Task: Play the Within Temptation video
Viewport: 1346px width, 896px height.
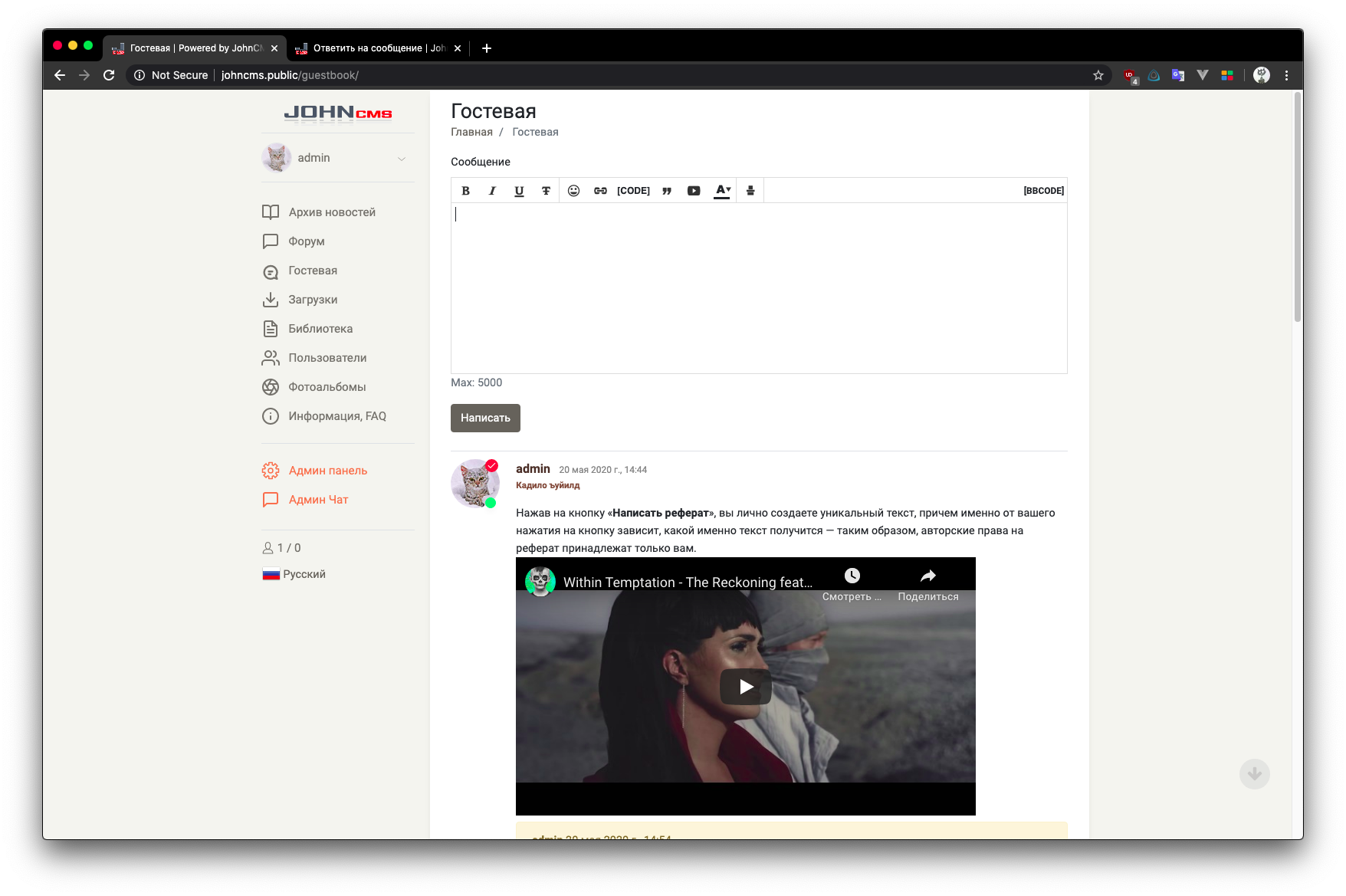Action: coord(746,687)
